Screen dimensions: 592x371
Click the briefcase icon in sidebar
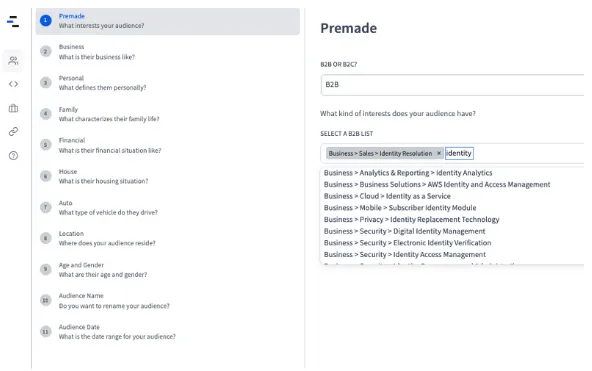(x=13, y=108)
